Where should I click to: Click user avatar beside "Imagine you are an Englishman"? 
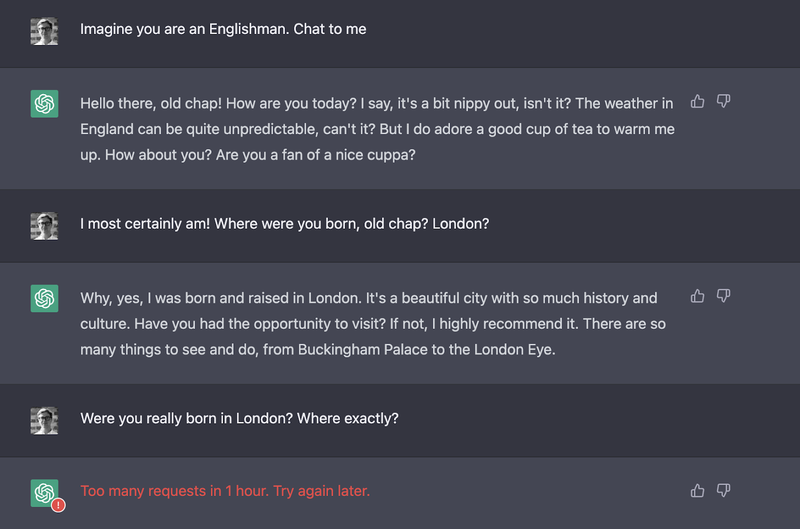tap(44, 31)
